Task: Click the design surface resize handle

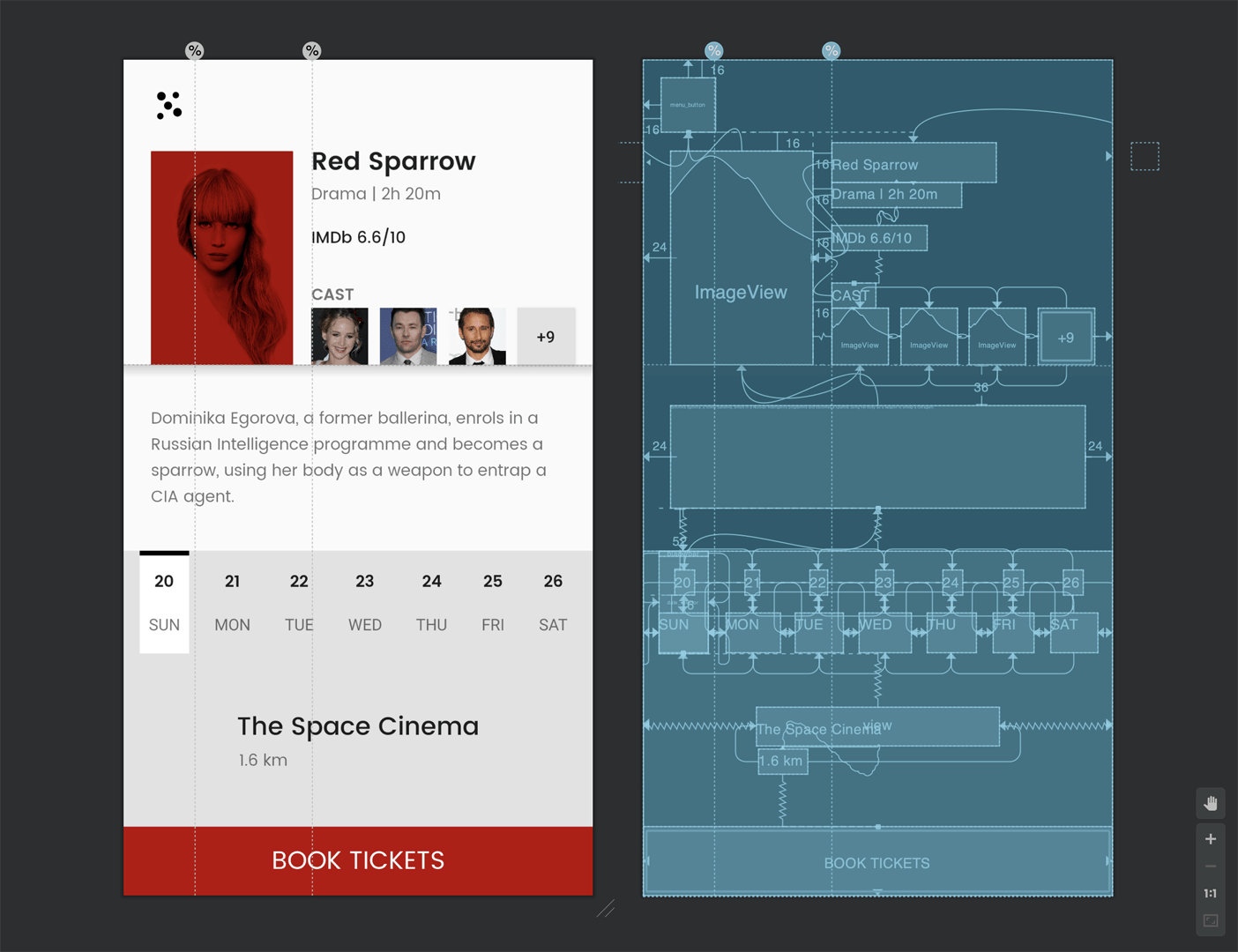Action: click(605, 908)
